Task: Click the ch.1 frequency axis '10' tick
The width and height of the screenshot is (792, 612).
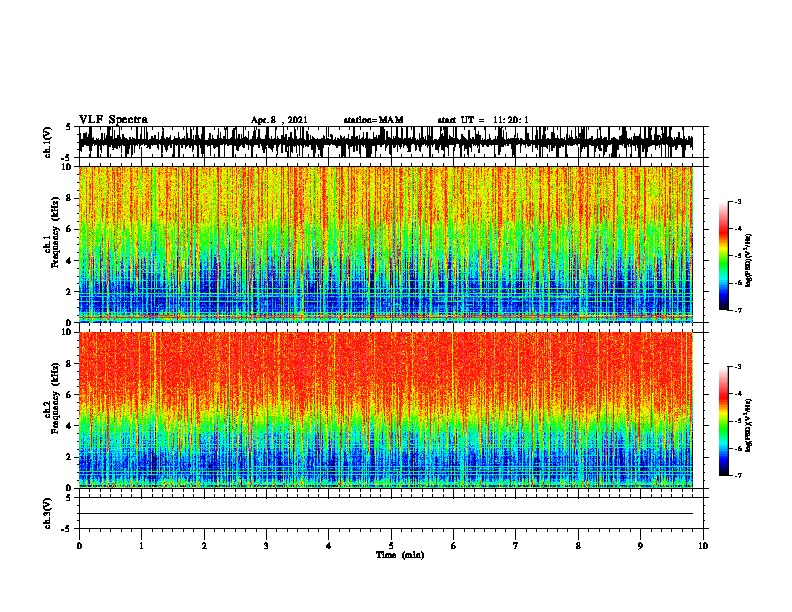Action: coord(68,167)
